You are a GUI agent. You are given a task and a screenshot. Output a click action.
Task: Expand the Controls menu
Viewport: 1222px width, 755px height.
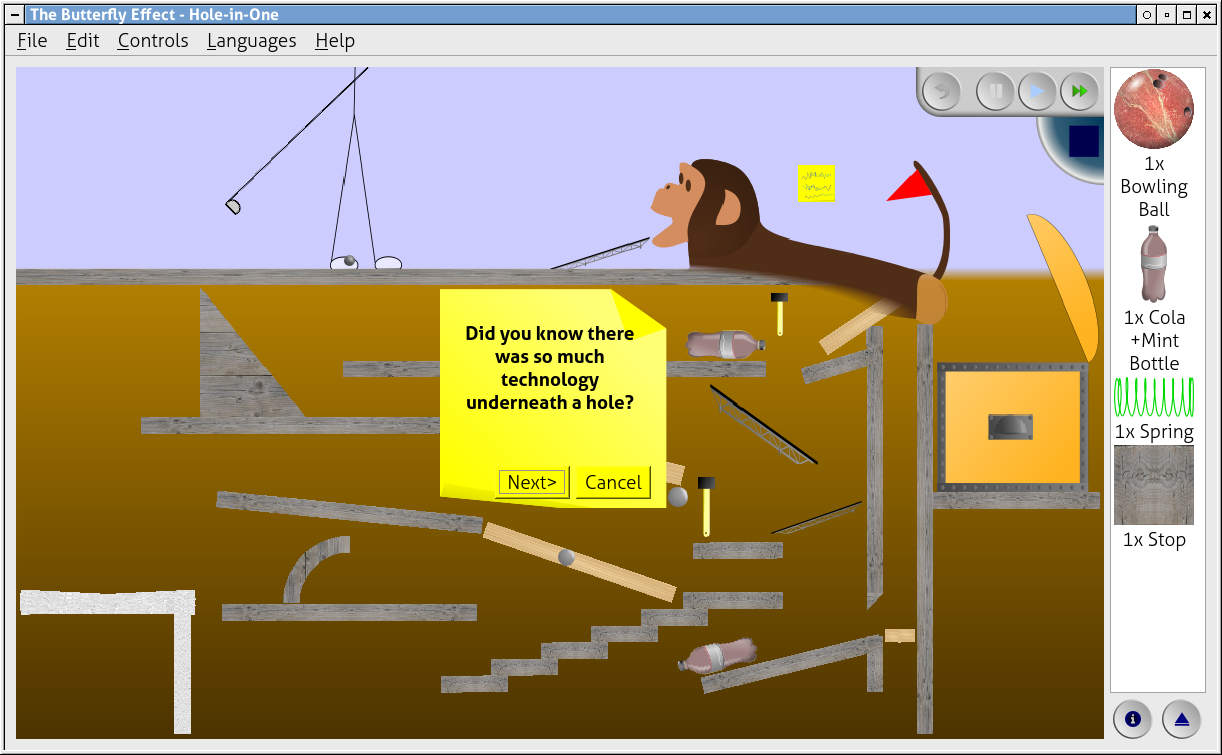pos(153,41)
